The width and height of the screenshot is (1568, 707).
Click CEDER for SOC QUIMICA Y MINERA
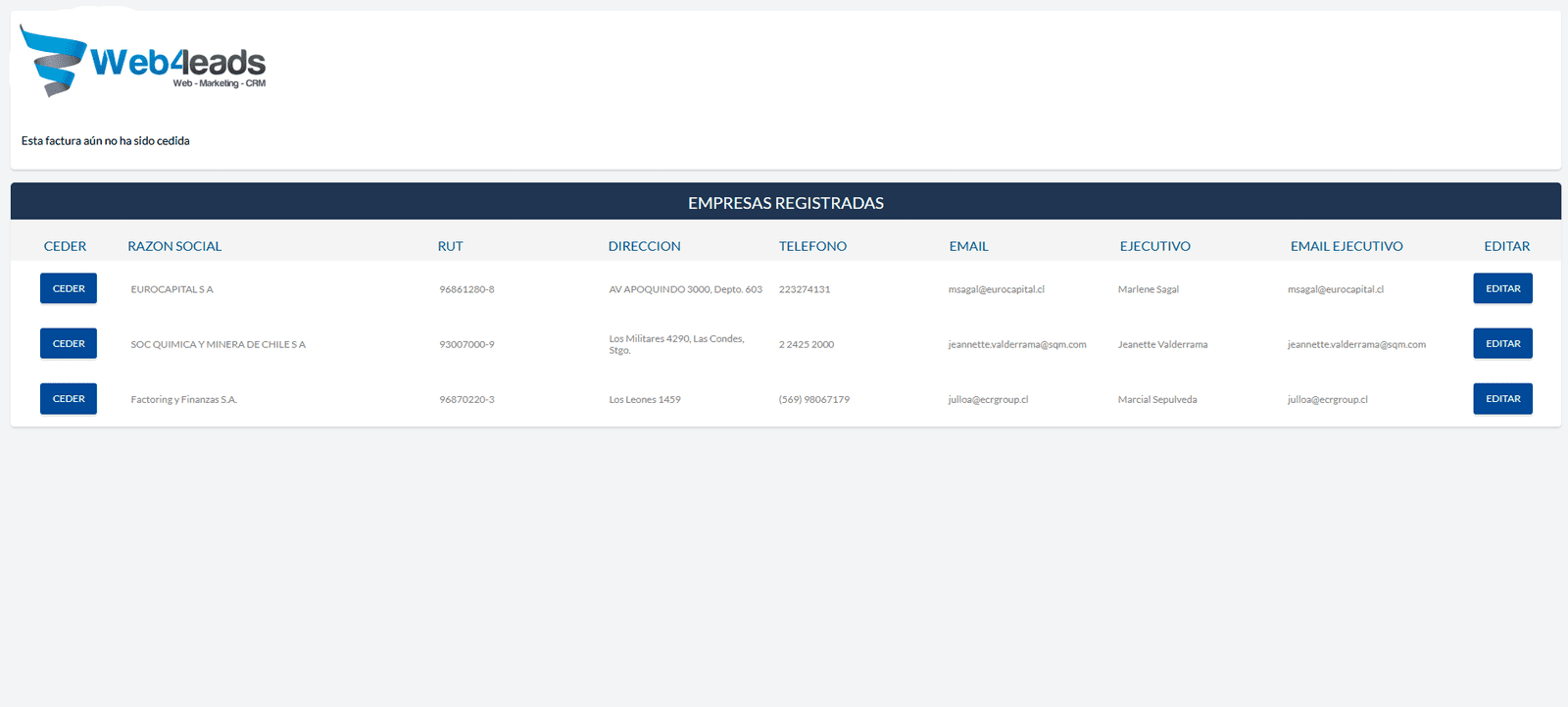(69, 343)
